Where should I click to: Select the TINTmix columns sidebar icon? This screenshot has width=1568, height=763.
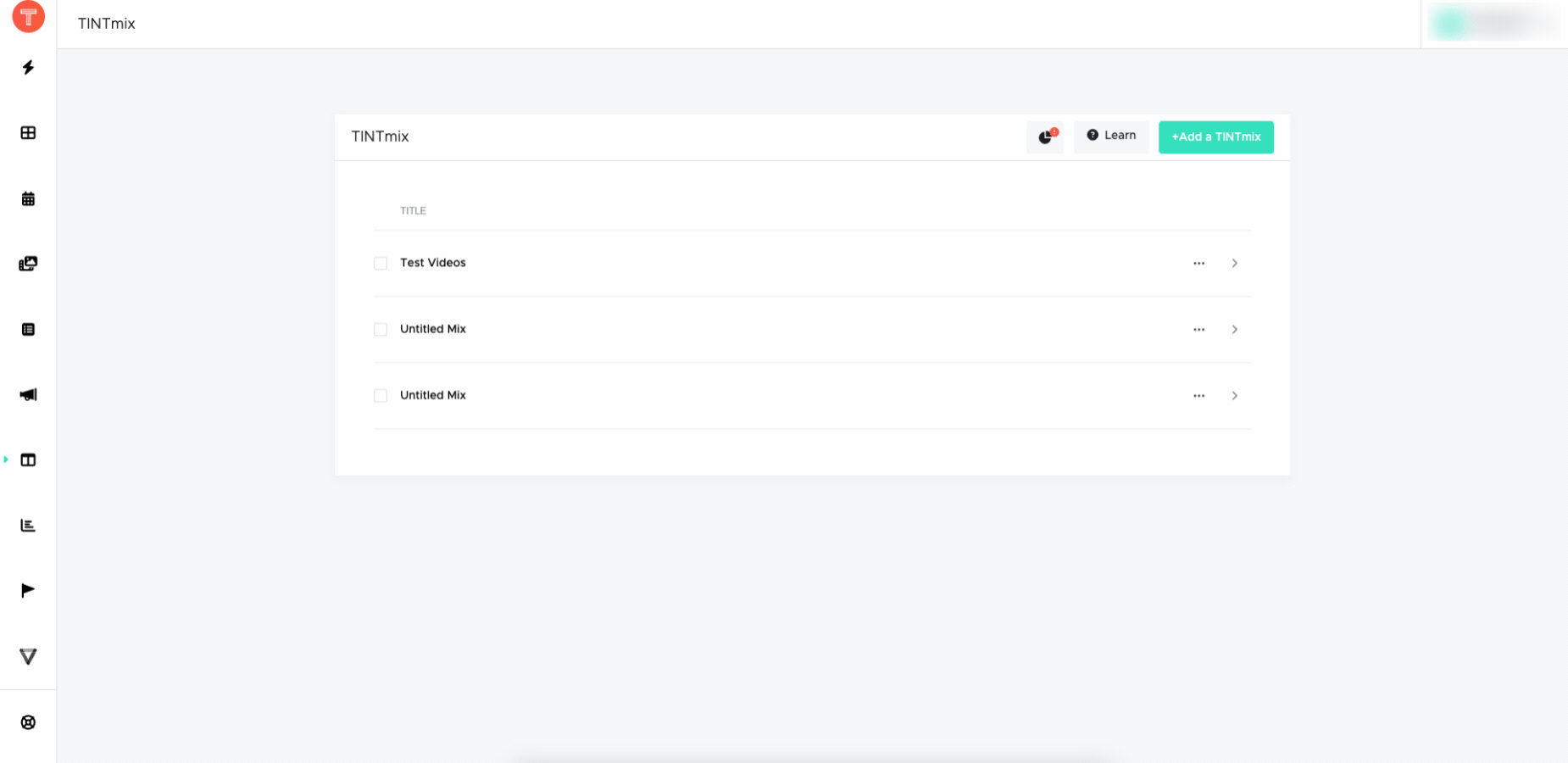28,459
